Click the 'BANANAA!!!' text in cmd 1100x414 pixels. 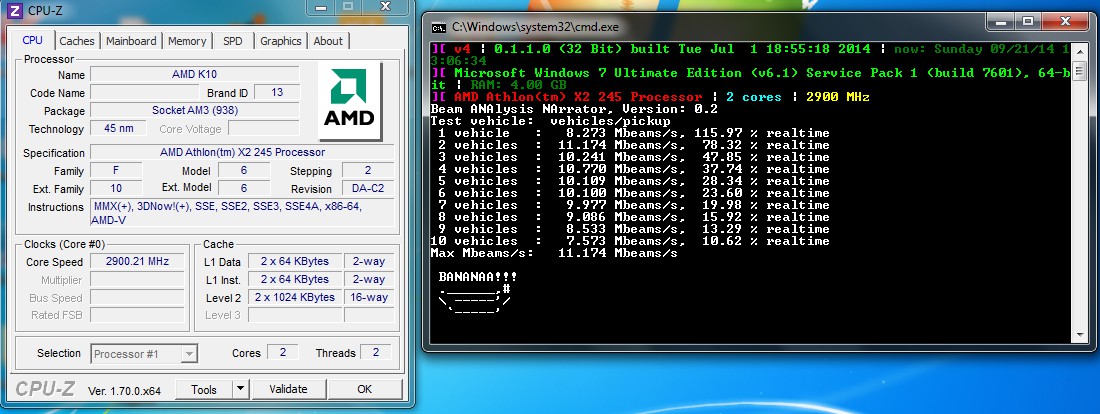tap(478, 276)
